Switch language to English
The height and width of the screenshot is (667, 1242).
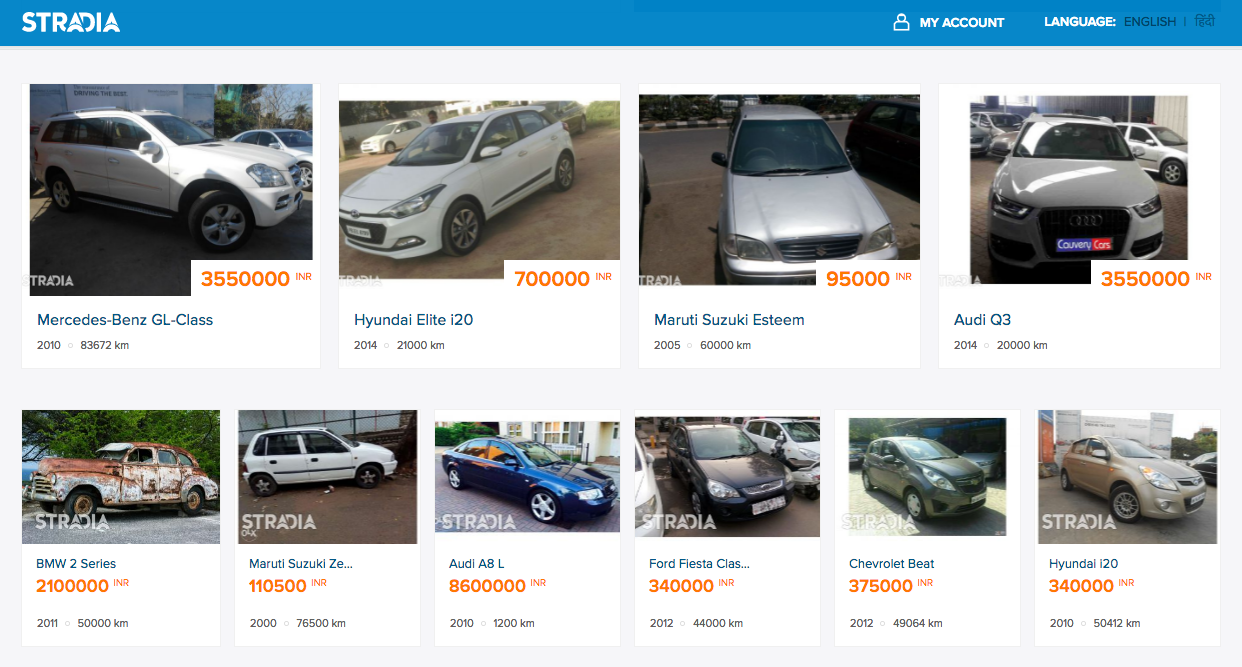pos(1150,22)
